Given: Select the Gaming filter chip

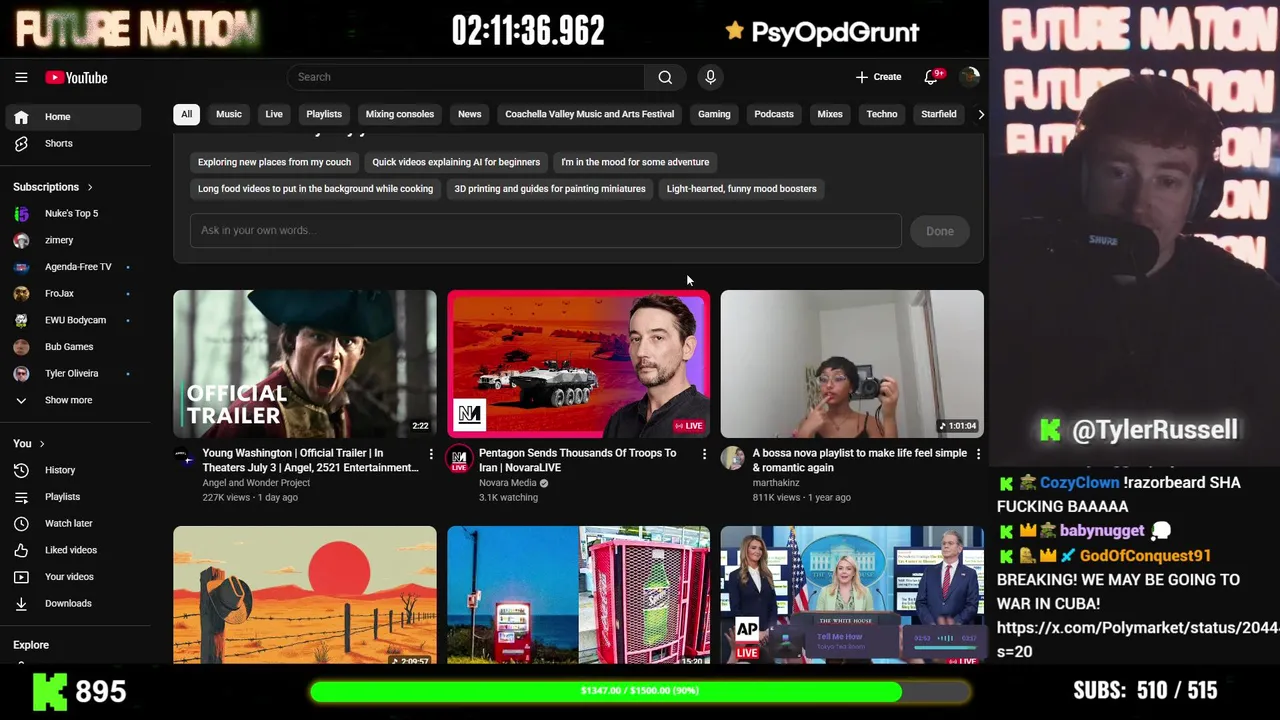Looking at the screenshot, I should 714,114.
